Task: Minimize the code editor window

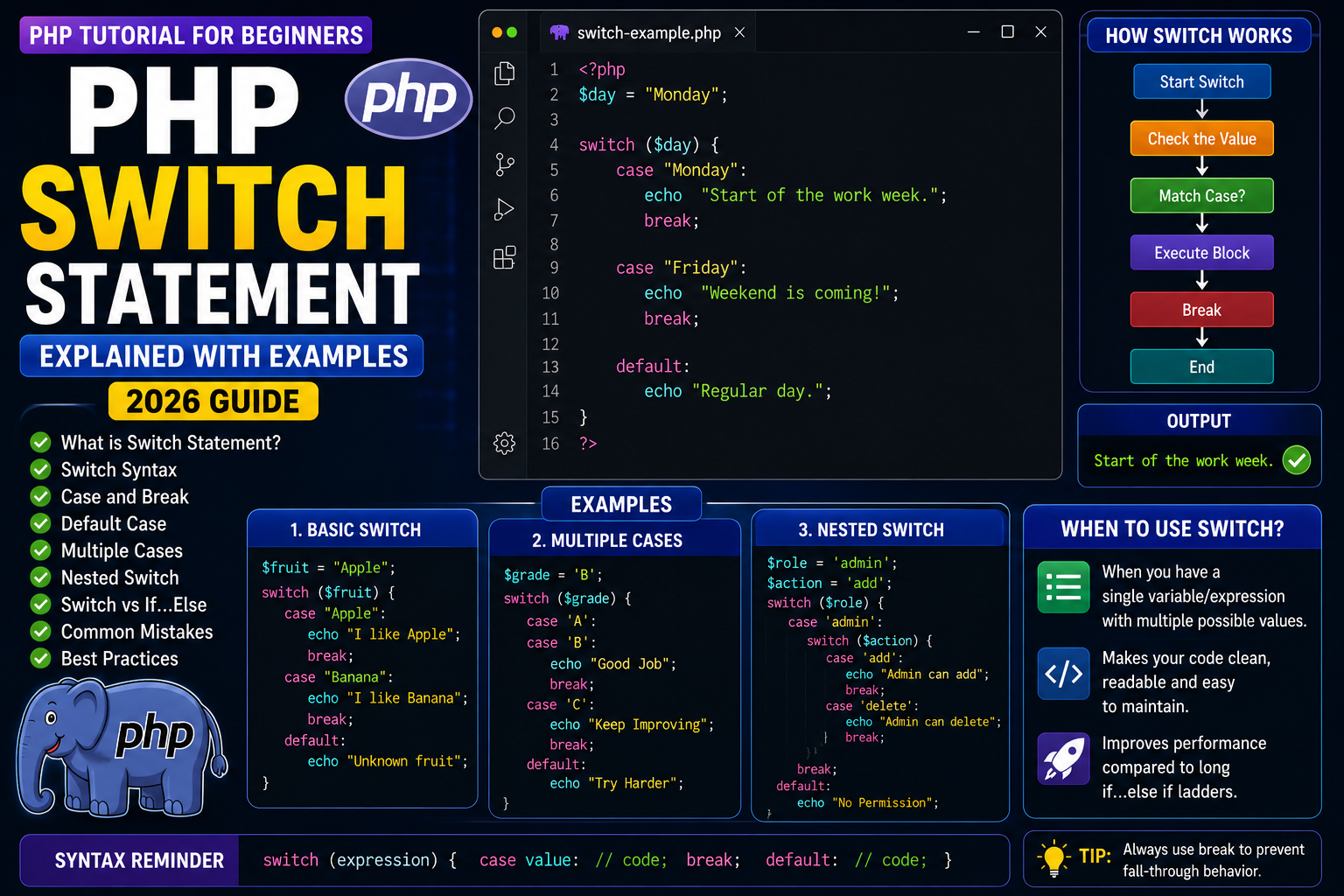Action: [x=974, y=31]
